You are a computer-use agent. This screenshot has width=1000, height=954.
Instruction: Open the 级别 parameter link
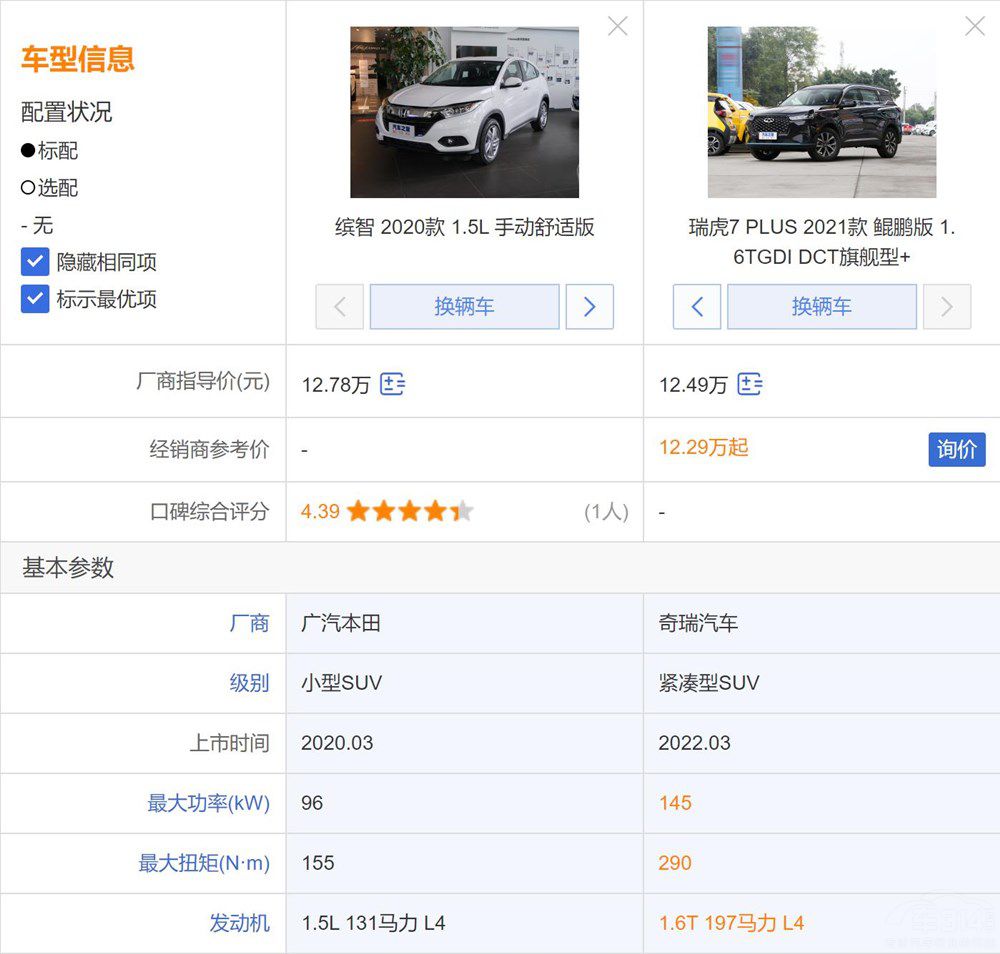(x=249, y=683)
